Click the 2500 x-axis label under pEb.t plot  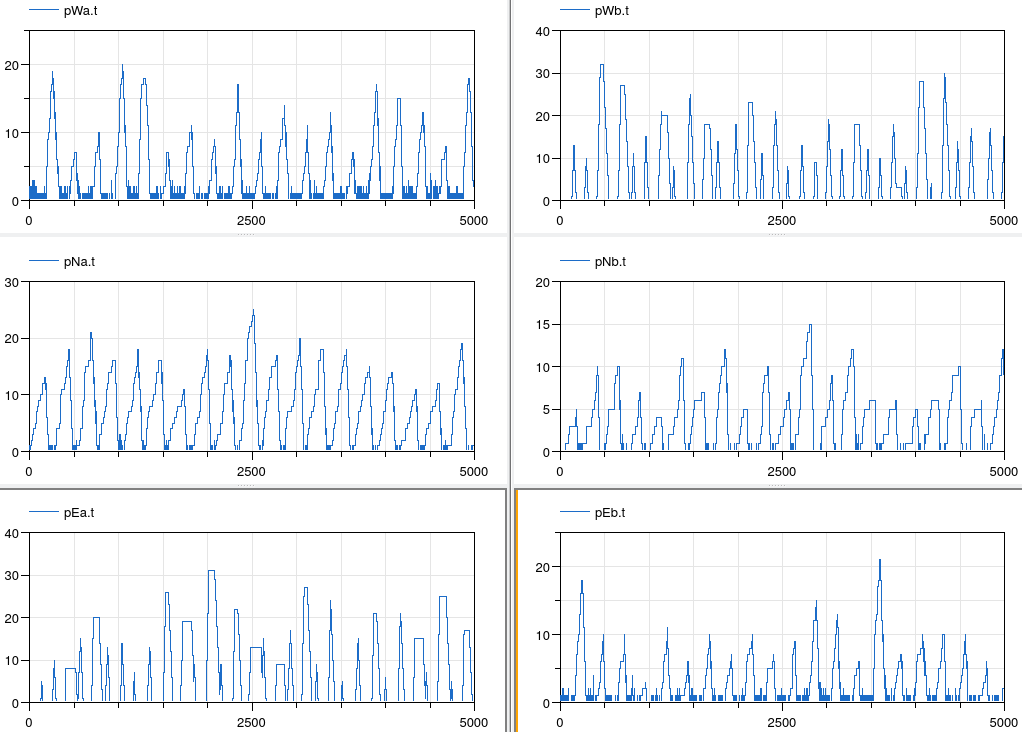[x=782, y=723]
